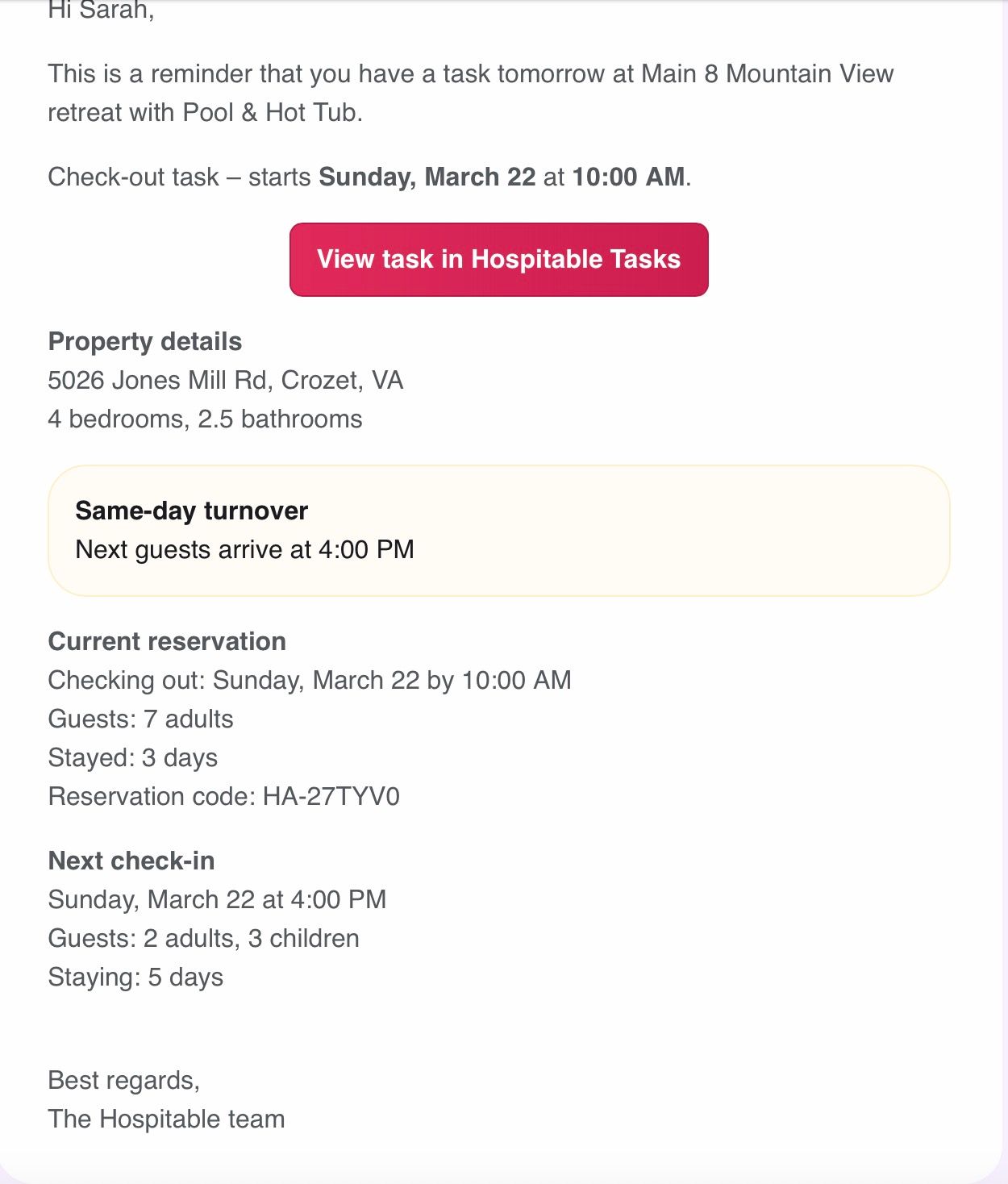Click 'The Hospitable team' signature

click(x=166, y=1119)
